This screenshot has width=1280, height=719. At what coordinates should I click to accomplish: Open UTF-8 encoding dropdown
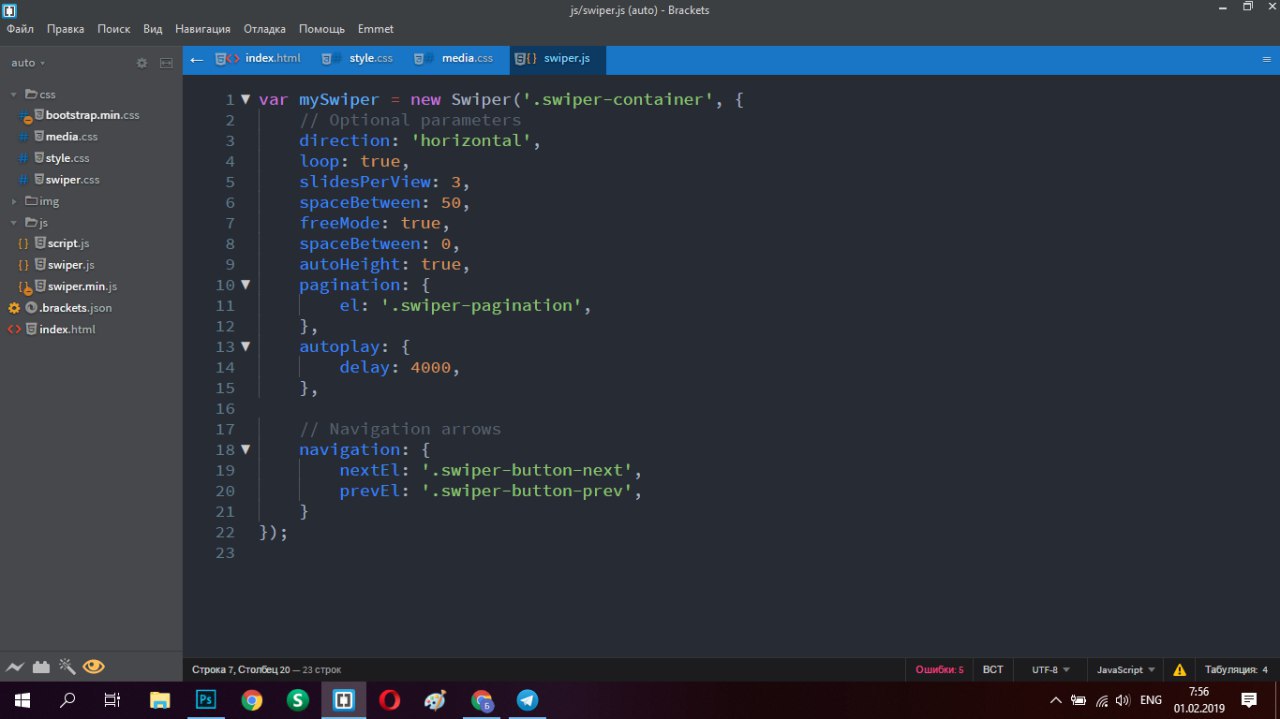(x=1050, y=669)
